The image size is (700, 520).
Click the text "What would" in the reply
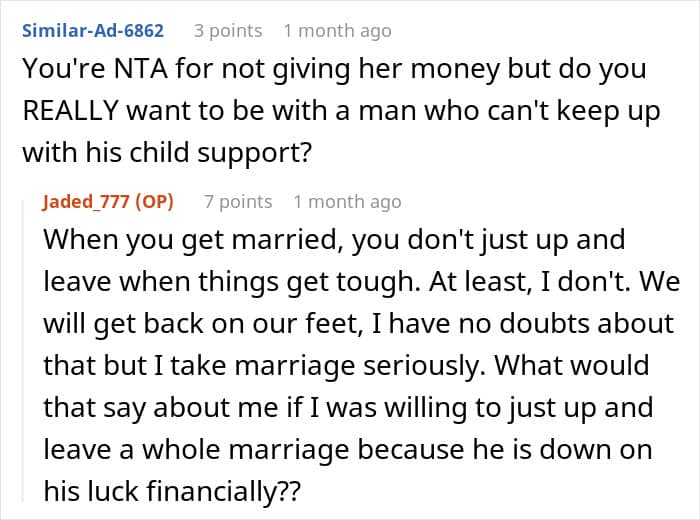tap(594, 365)
